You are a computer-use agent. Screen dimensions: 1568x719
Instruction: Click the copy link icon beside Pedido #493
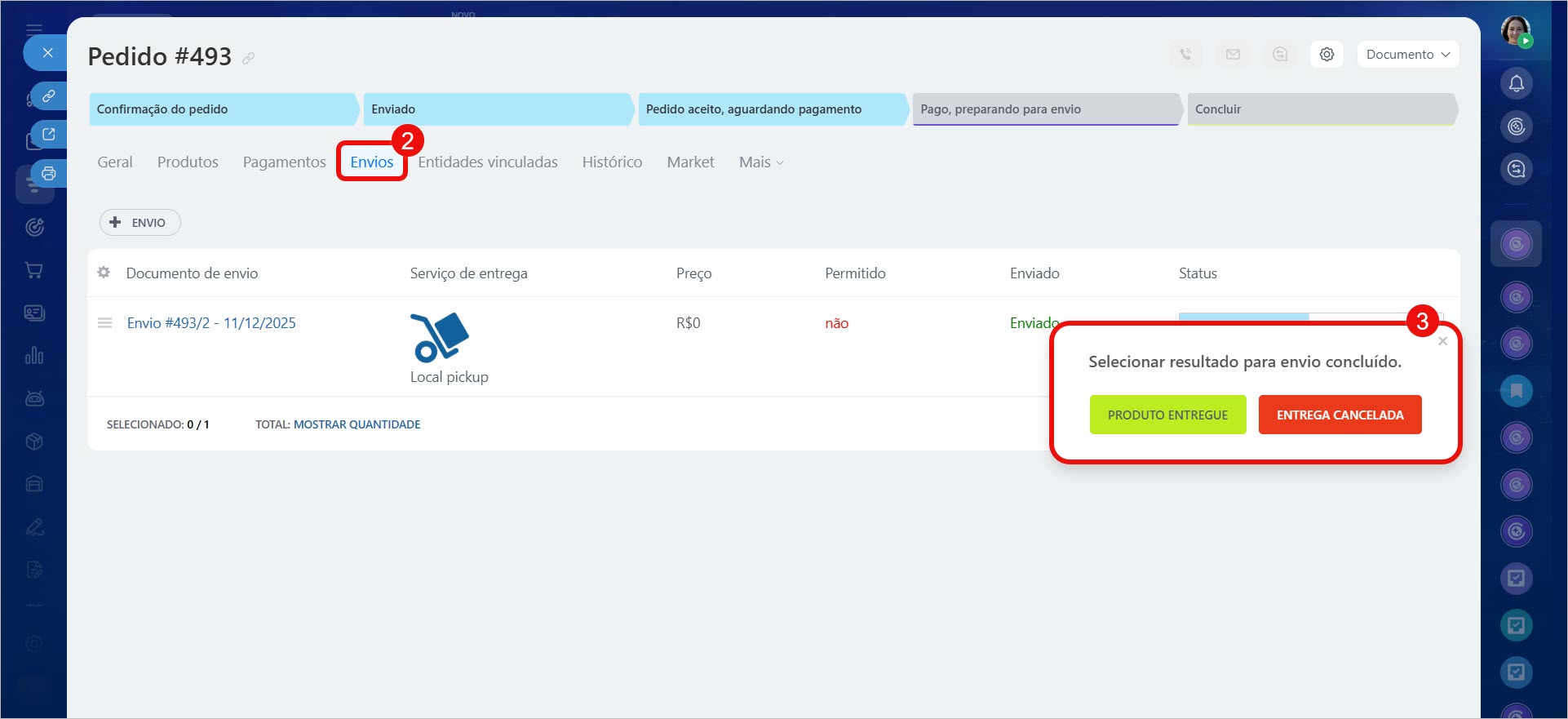249,58
